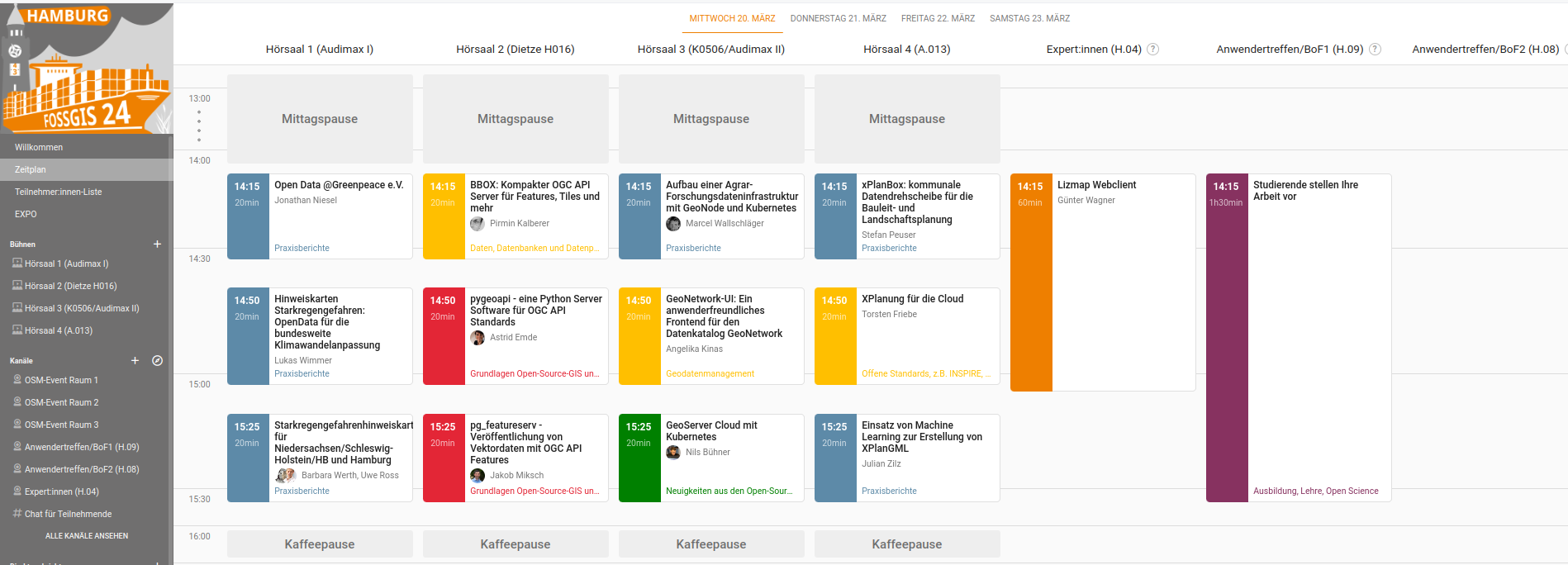Viewport: 1568px width, 565px height.
Task: Click the plus icon next to Bühnen
Action: coord(157,244)
